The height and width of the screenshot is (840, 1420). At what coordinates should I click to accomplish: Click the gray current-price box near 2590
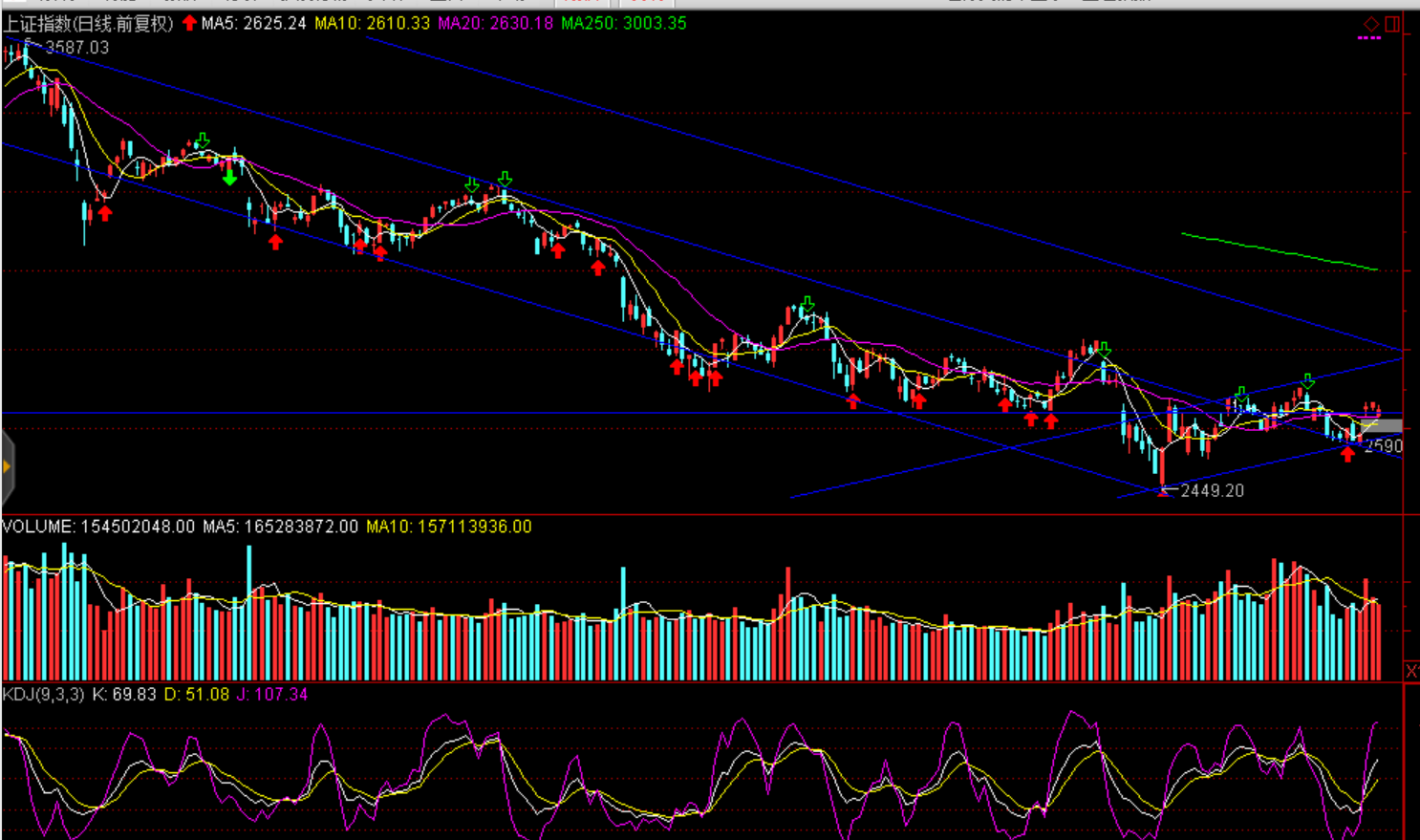[x=1382, y=426]
